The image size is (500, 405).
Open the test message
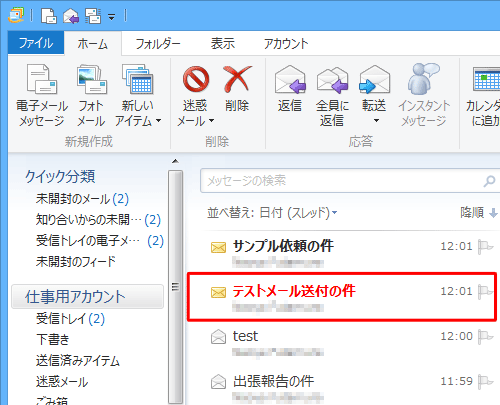point(343,343)
